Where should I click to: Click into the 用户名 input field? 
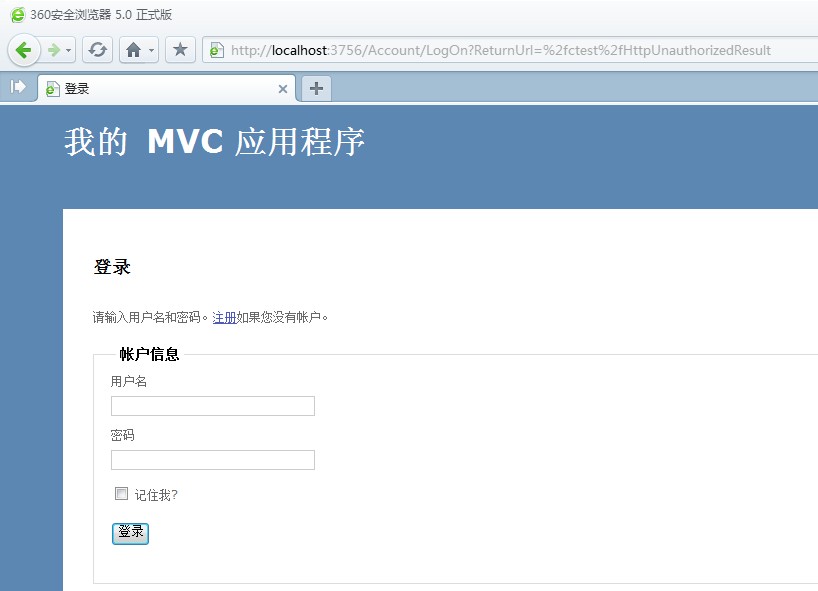[213, 406]
